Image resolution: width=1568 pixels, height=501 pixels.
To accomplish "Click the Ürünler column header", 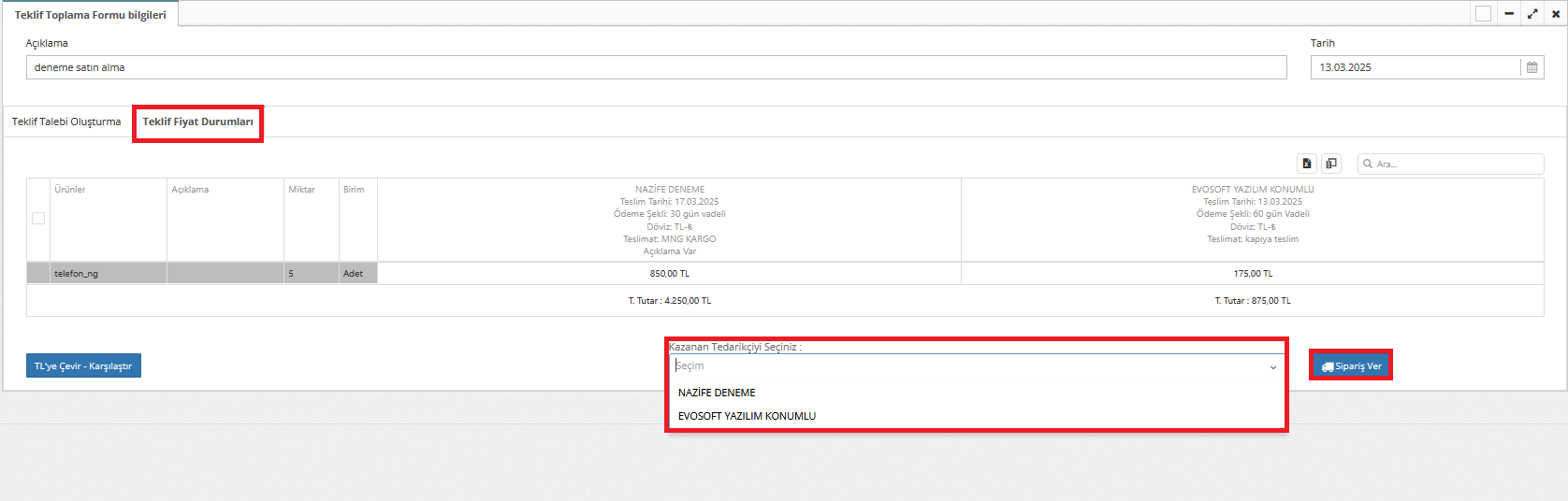I will pos(70,190).
